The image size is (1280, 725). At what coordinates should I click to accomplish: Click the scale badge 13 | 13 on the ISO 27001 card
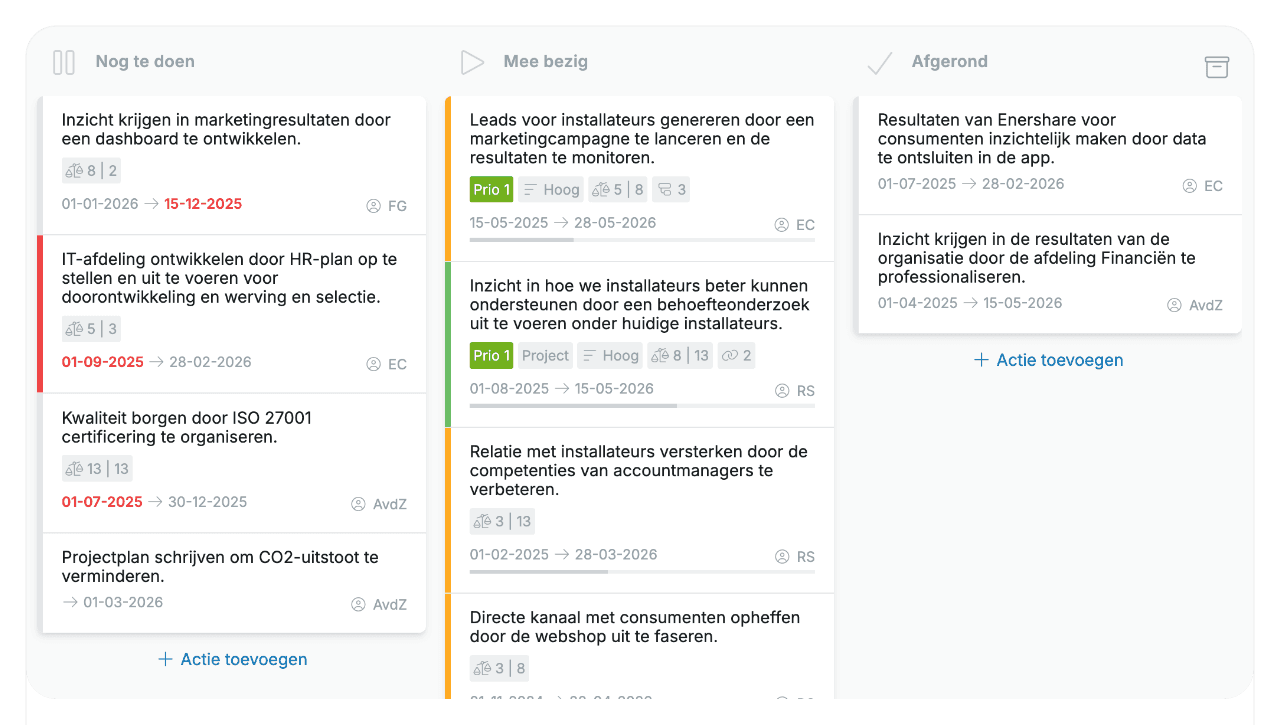tap(97, 469)
